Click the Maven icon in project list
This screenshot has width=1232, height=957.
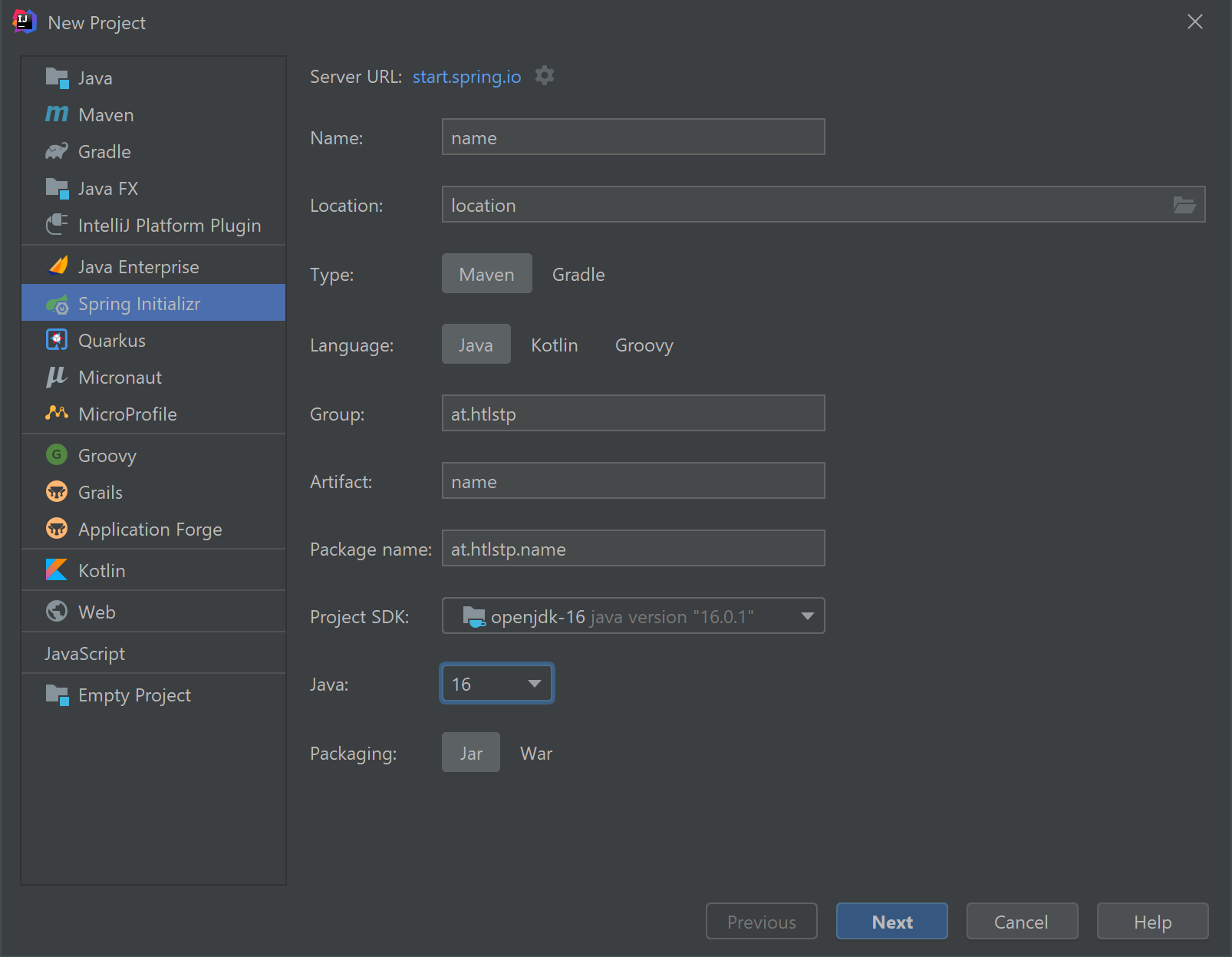[57, 114]
